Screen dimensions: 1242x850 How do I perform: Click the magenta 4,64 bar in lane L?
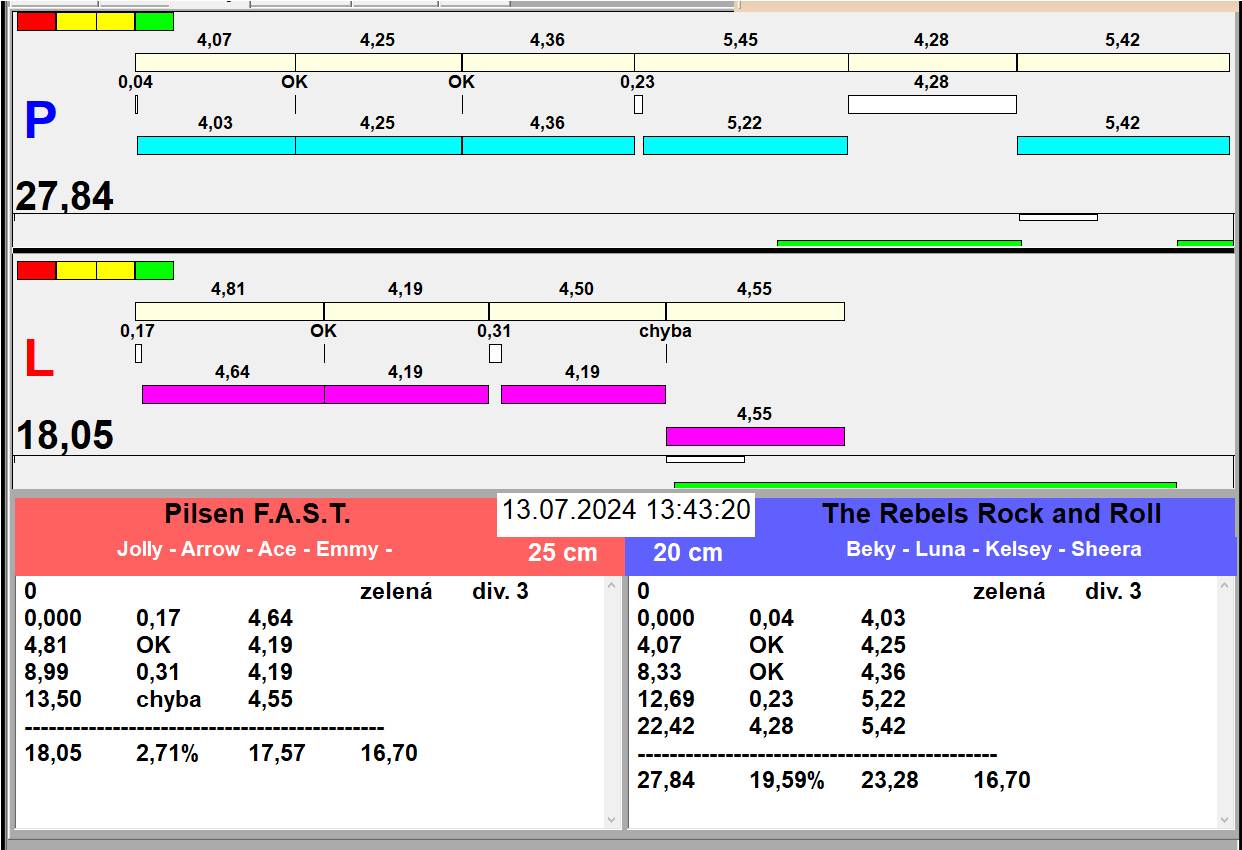tap(233, 394)
